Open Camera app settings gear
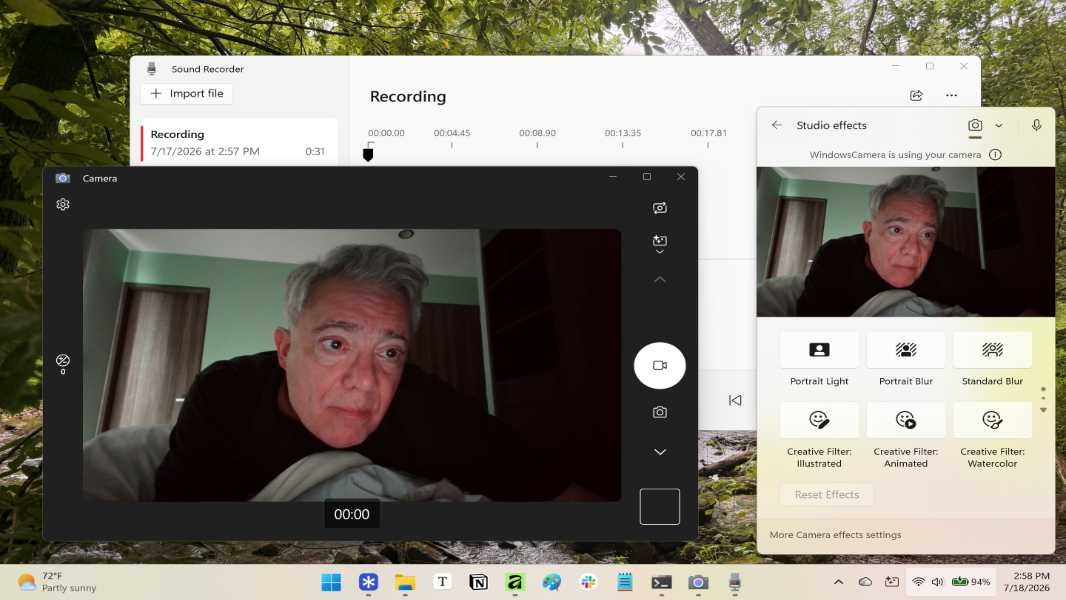The width and height of the screenshot is (1066, 600). [x=63, y=204]
